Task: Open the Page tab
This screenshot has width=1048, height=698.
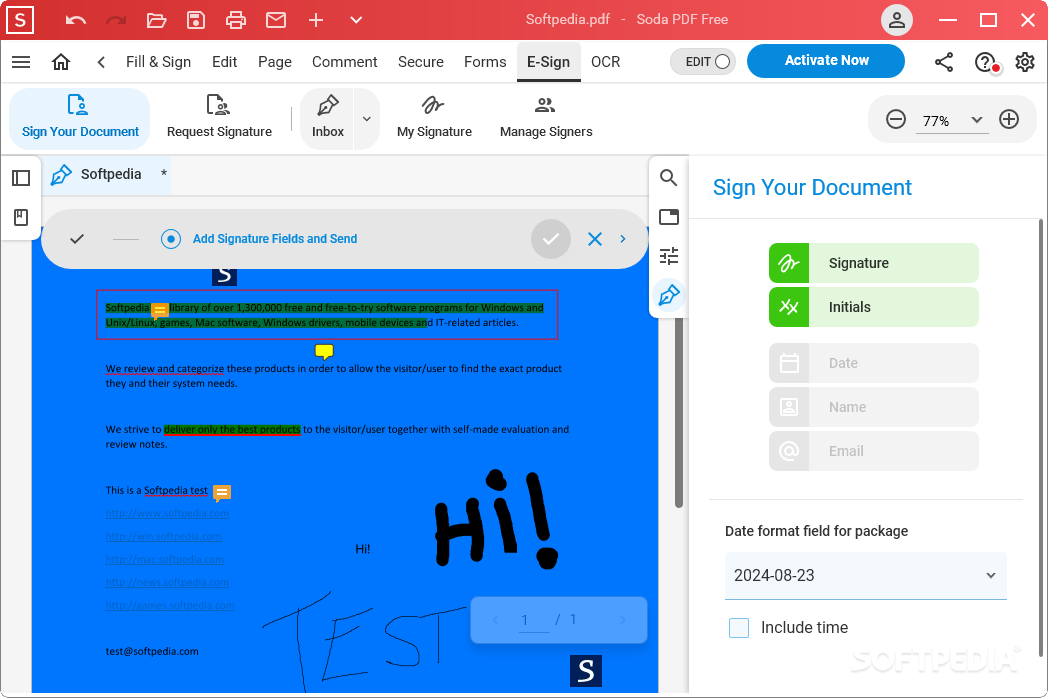Action: (x=275, y=62)
